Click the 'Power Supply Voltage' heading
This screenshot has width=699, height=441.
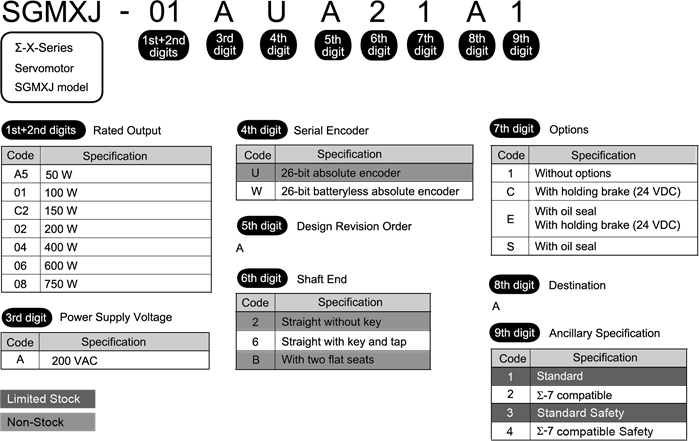(x=116, y=317)
